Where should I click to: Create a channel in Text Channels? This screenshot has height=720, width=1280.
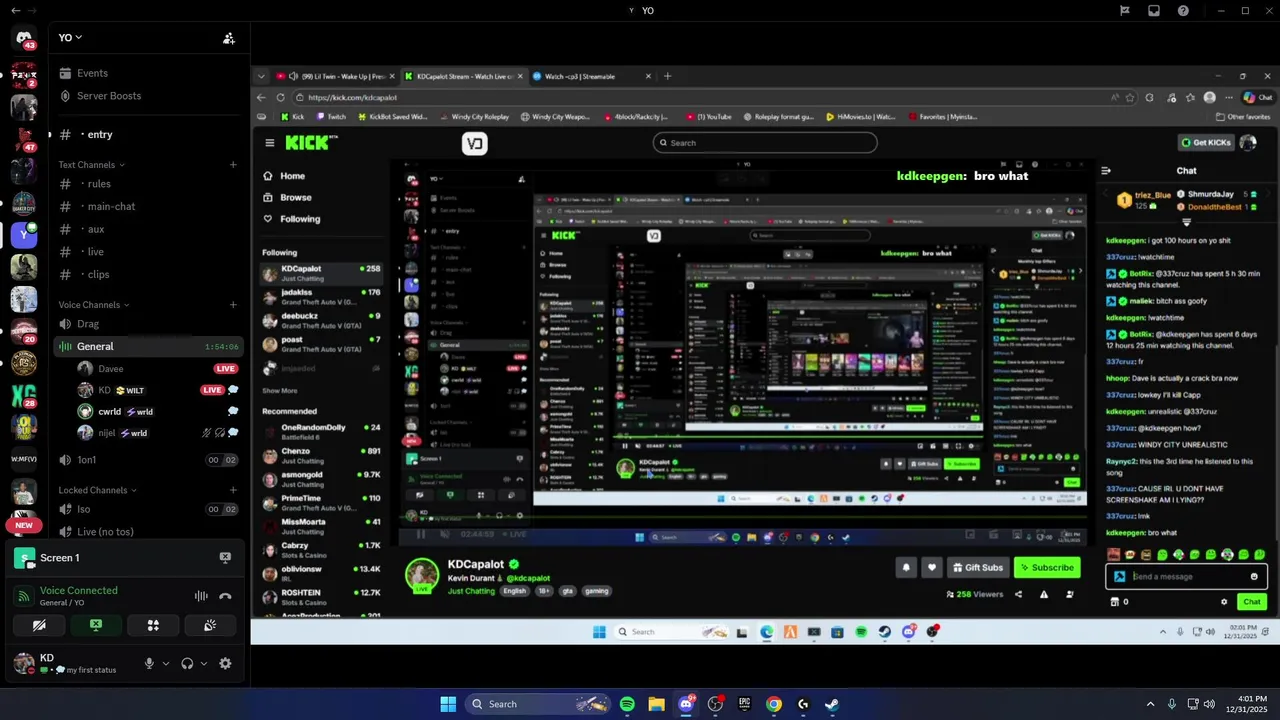pyautogui.click(x=233, y=165)
